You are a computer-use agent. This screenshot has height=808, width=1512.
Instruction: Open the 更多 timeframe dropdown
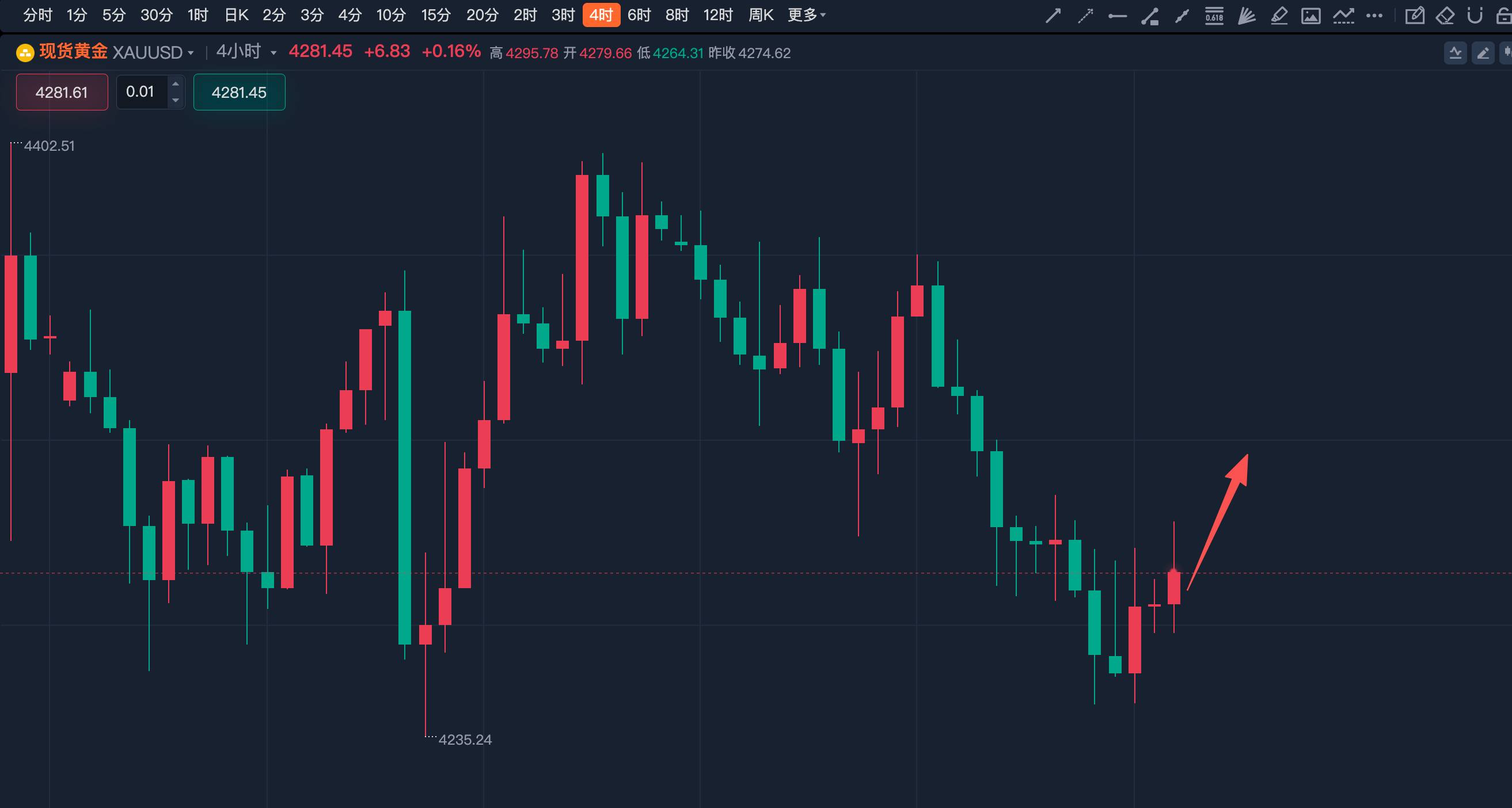(807, 14)
